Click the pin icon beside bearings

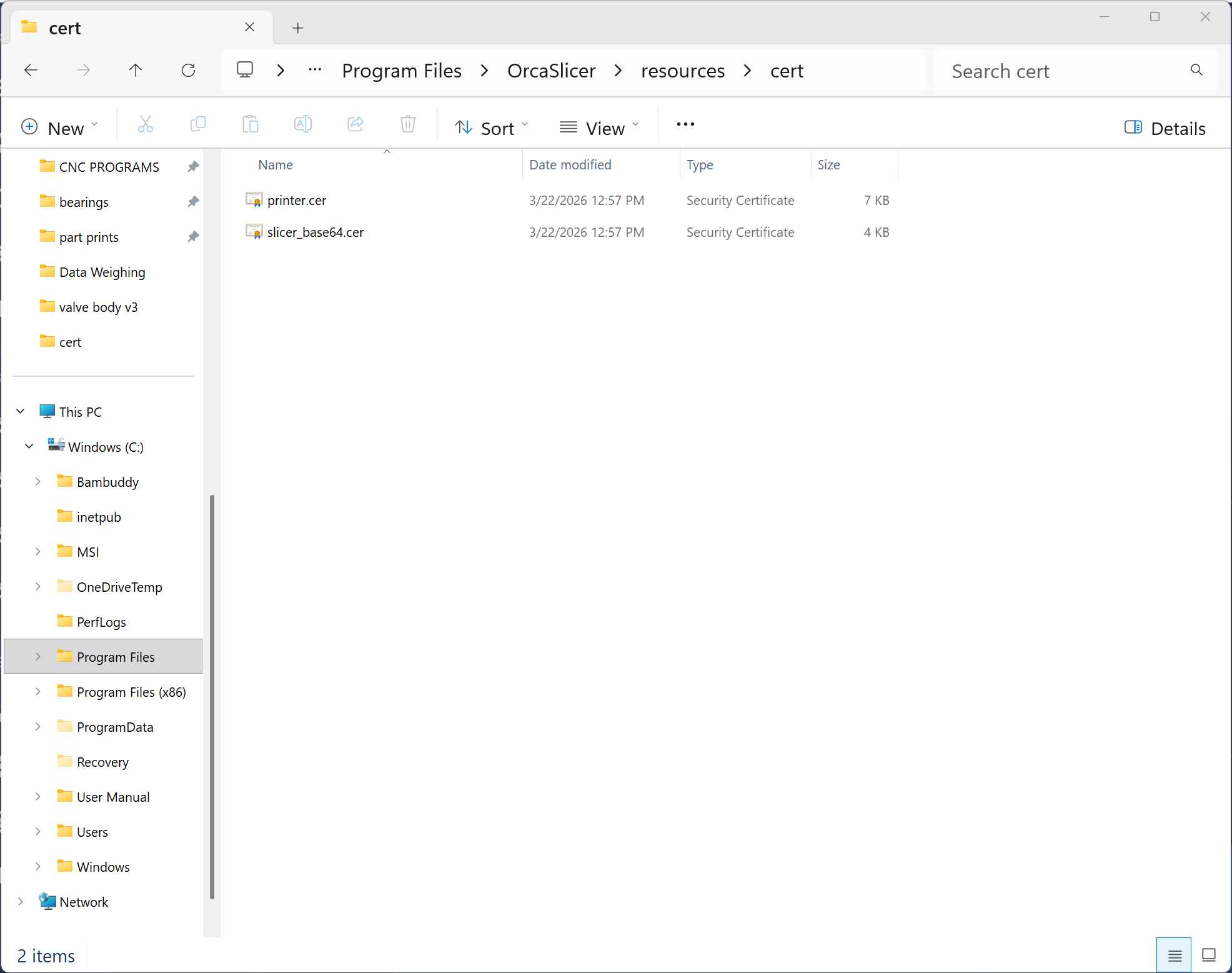pyautogui.click(x=193, y=202)
